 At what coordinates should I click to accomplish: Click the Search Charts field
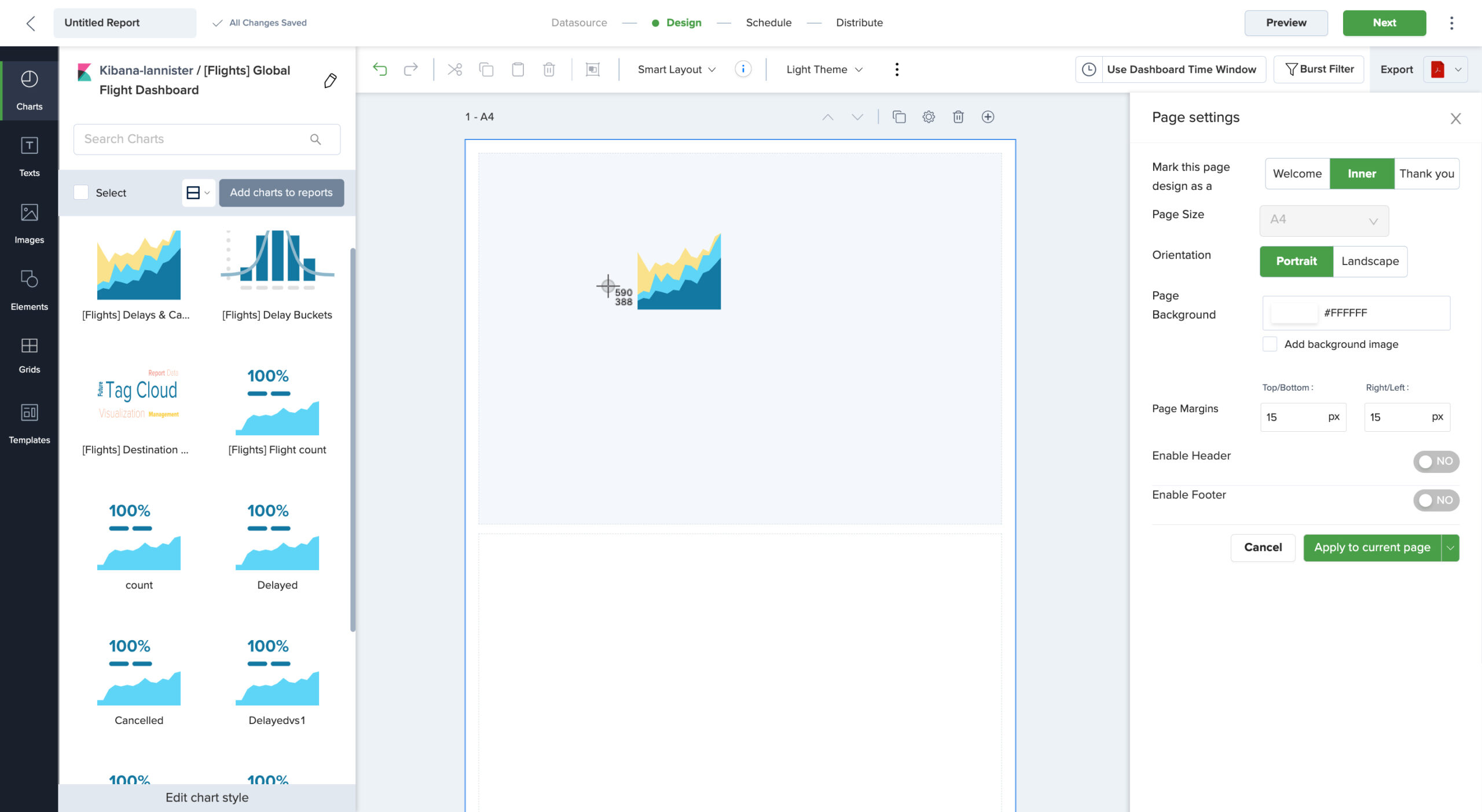point(207,139)
